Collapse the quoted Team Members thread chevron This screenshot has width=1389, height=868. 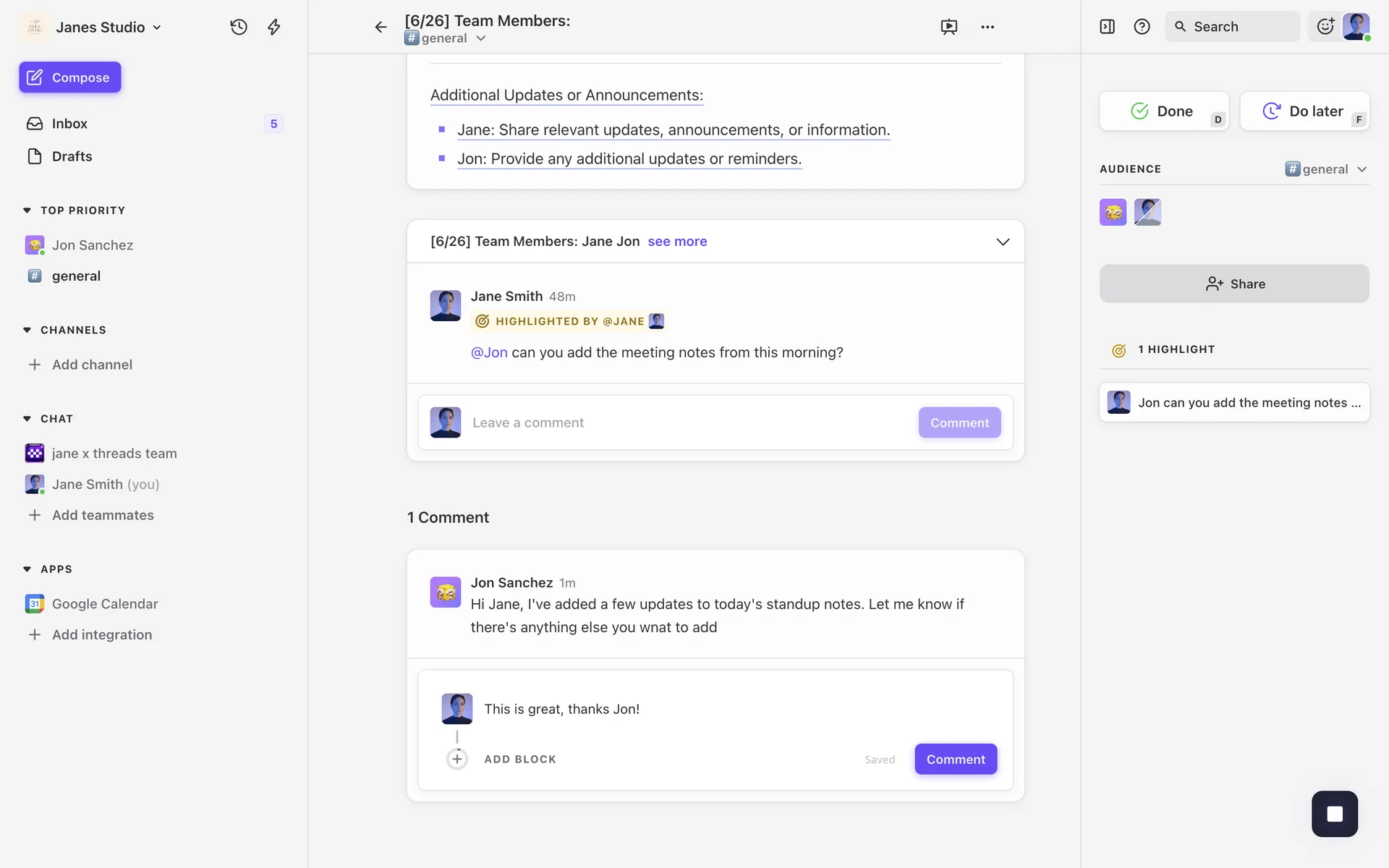[x=1003, y=242]
